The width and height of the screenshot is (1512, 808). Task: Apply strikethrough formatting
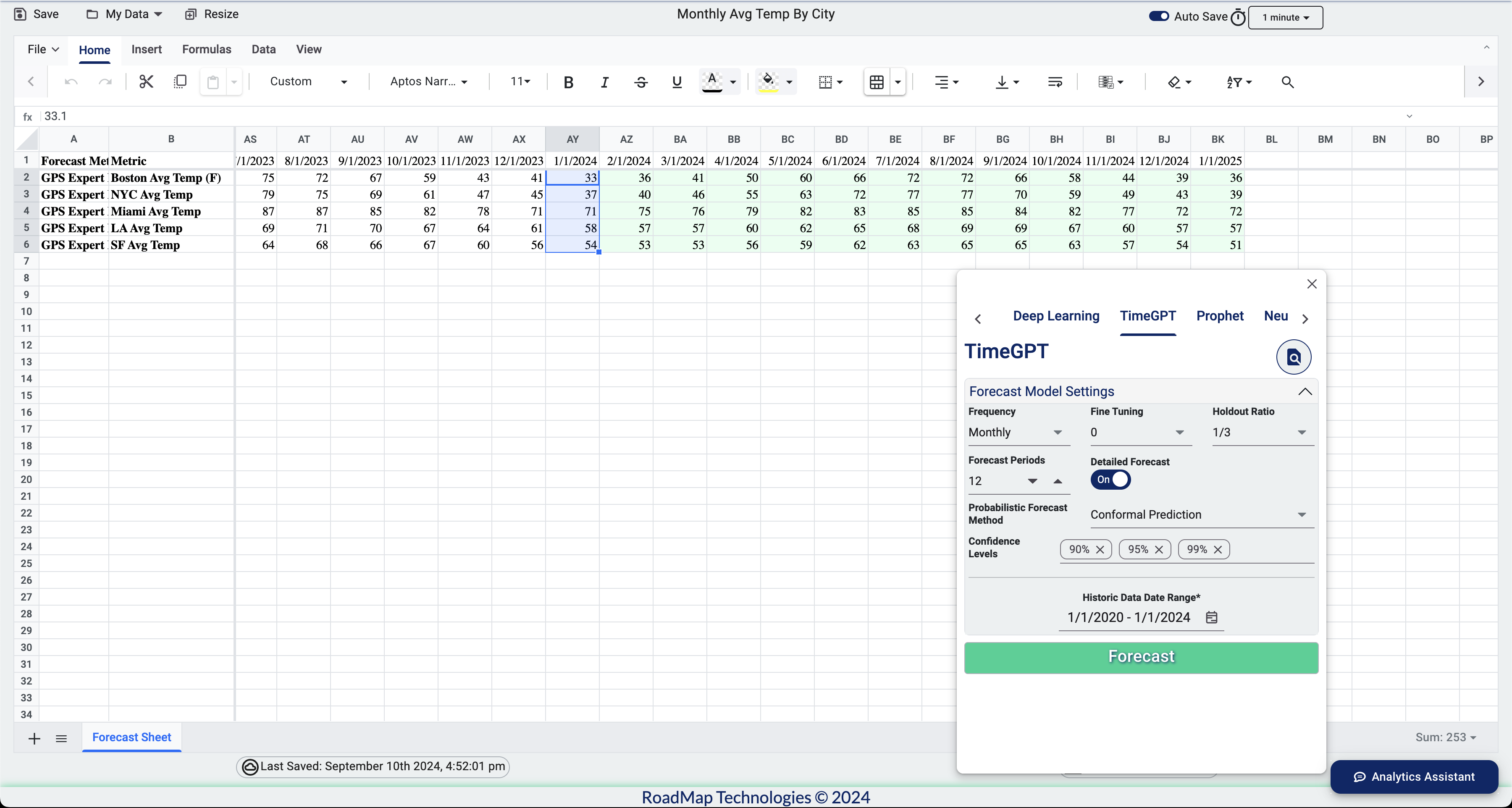[x=641, y=82]
